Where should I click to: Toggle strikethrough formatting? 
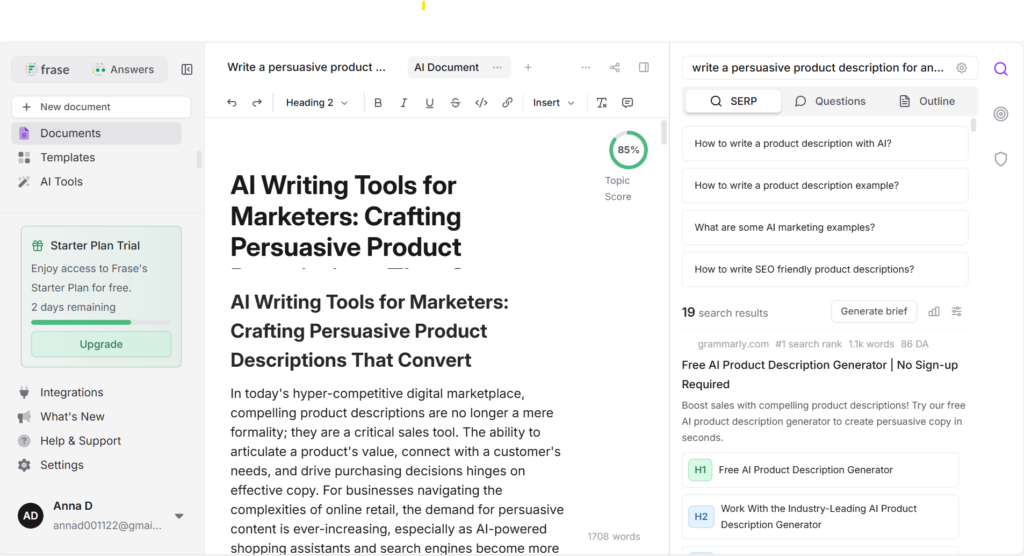455,103
